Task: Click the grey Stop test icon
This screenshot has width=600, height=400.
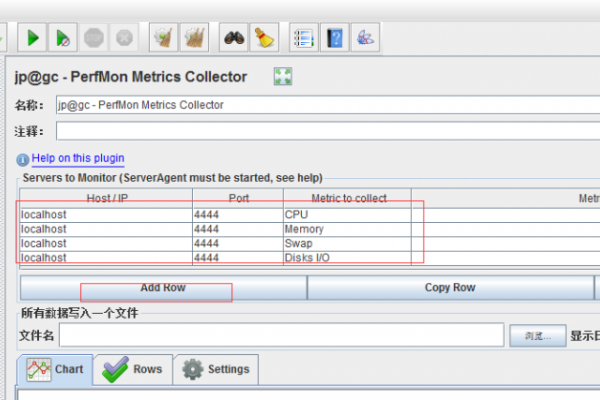Action: tap(94, 39)
